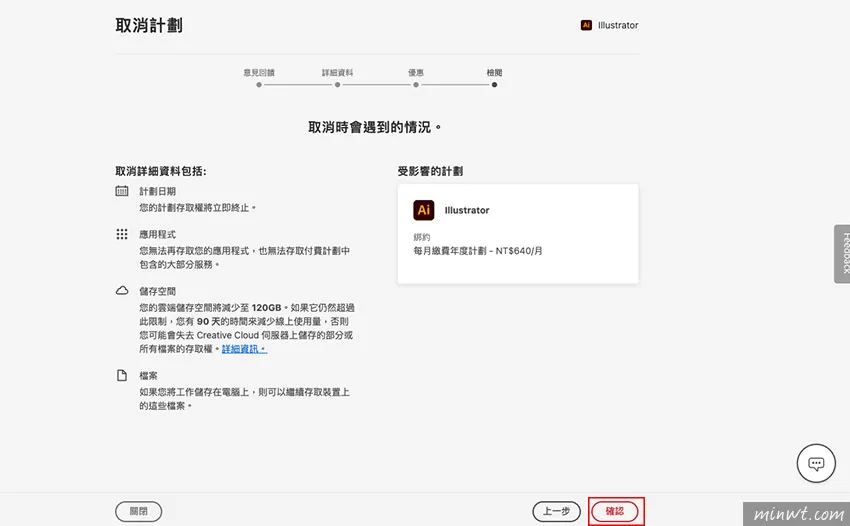Go to the 意見回饋 step

259,84
